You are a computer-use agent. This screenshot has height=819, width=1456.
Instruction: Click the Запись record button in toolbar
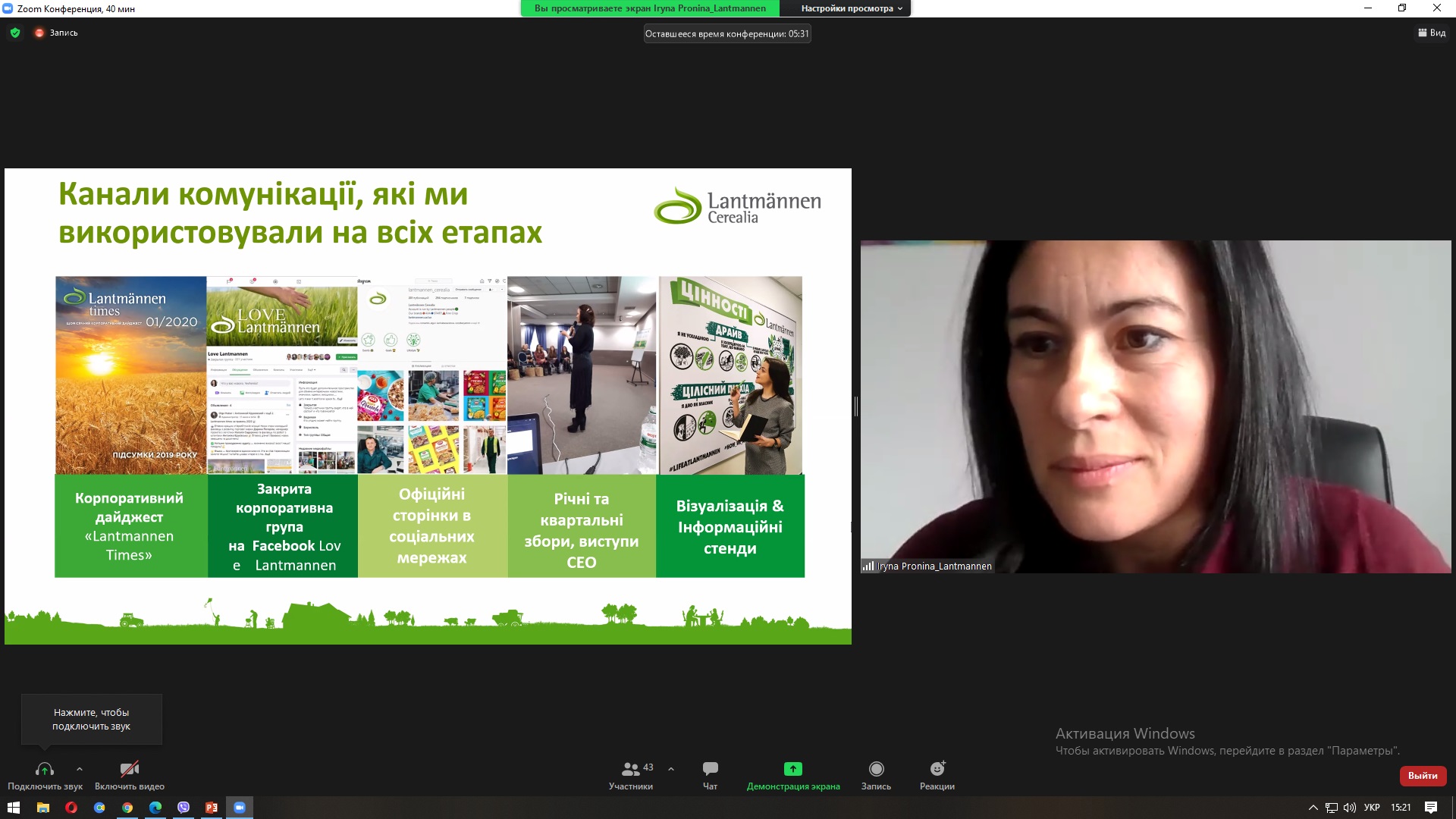(x=876, y=770)
